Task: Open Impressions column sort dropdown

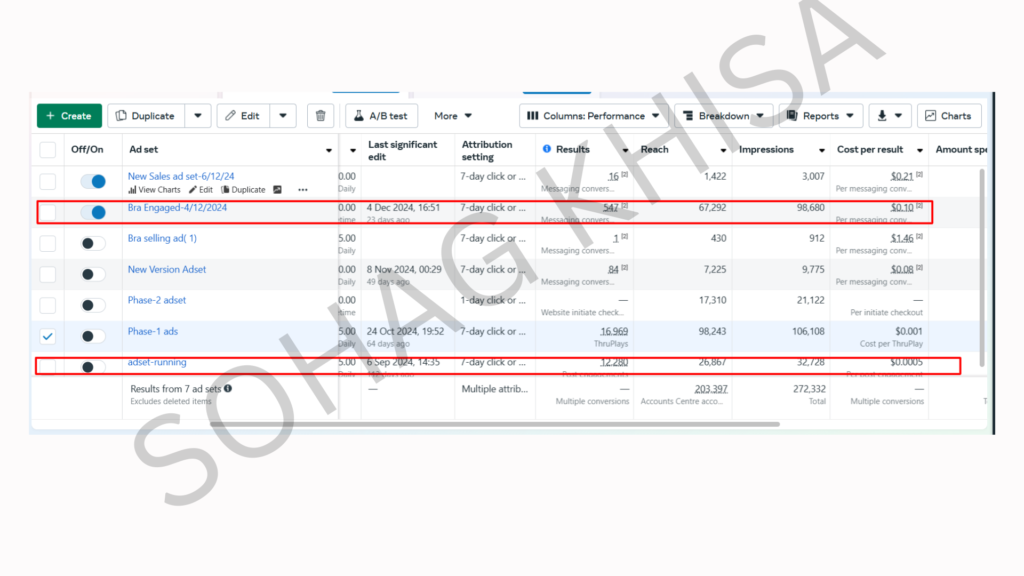Action: click(x=822, y=150)
